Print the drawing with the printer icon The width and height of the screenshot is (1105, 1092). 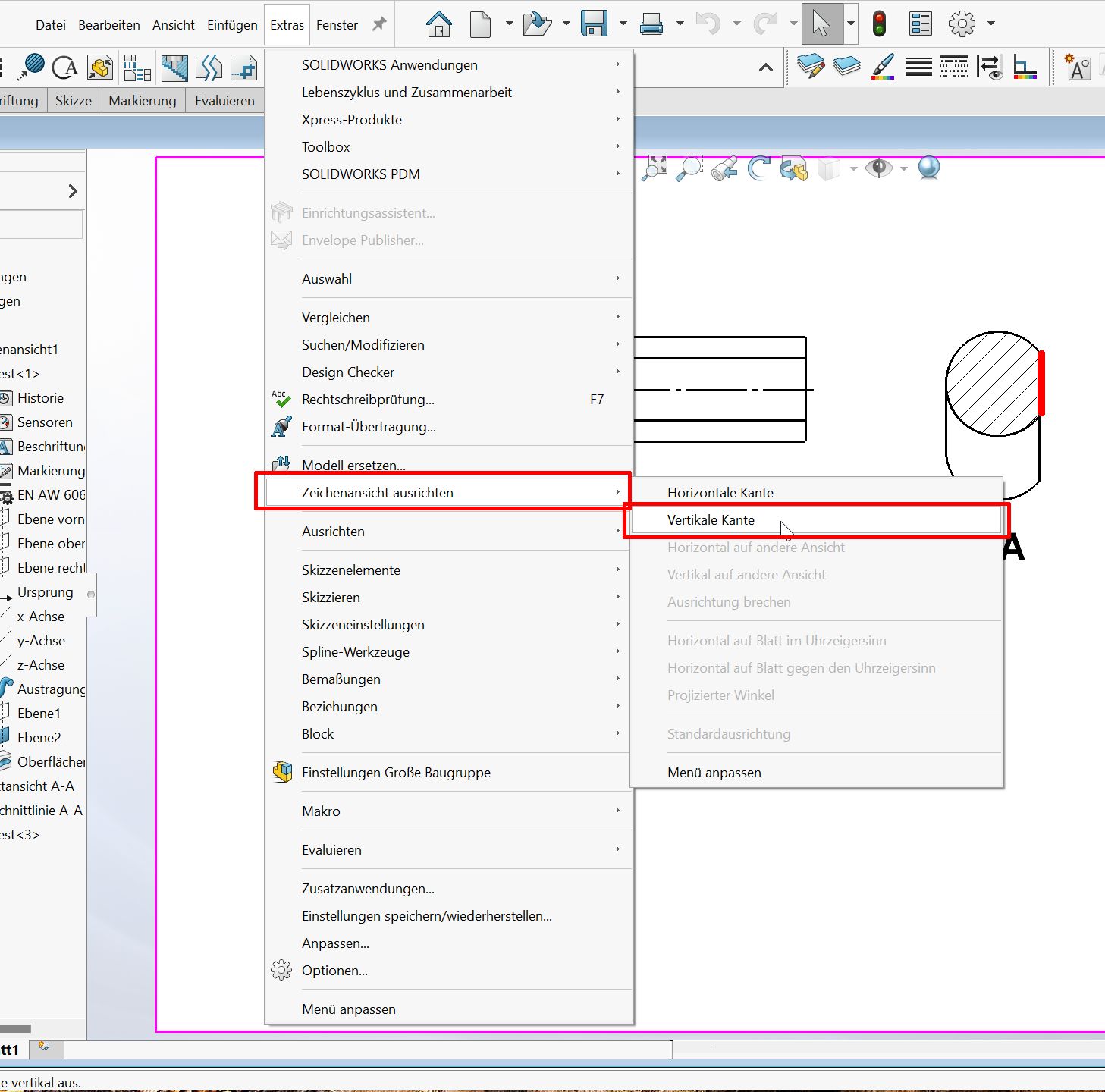[651, 25]
